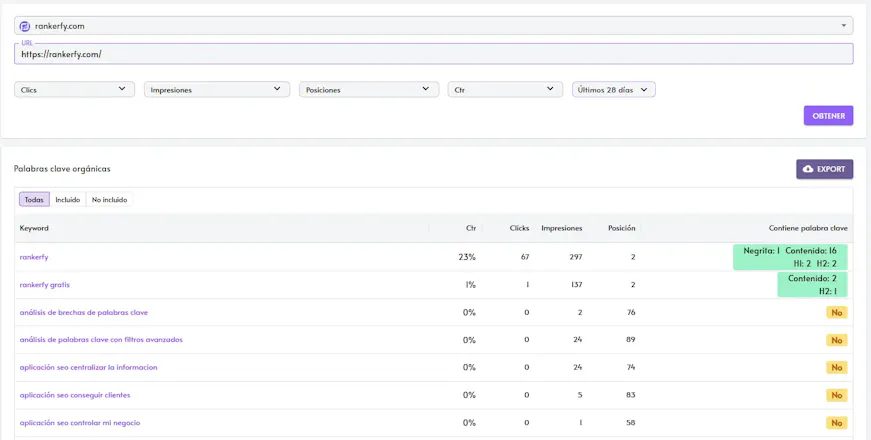Click the No badge in controlar mi negocio row
Image resolution: width=871 pixels, height=440 pixels.
[837, 423]
